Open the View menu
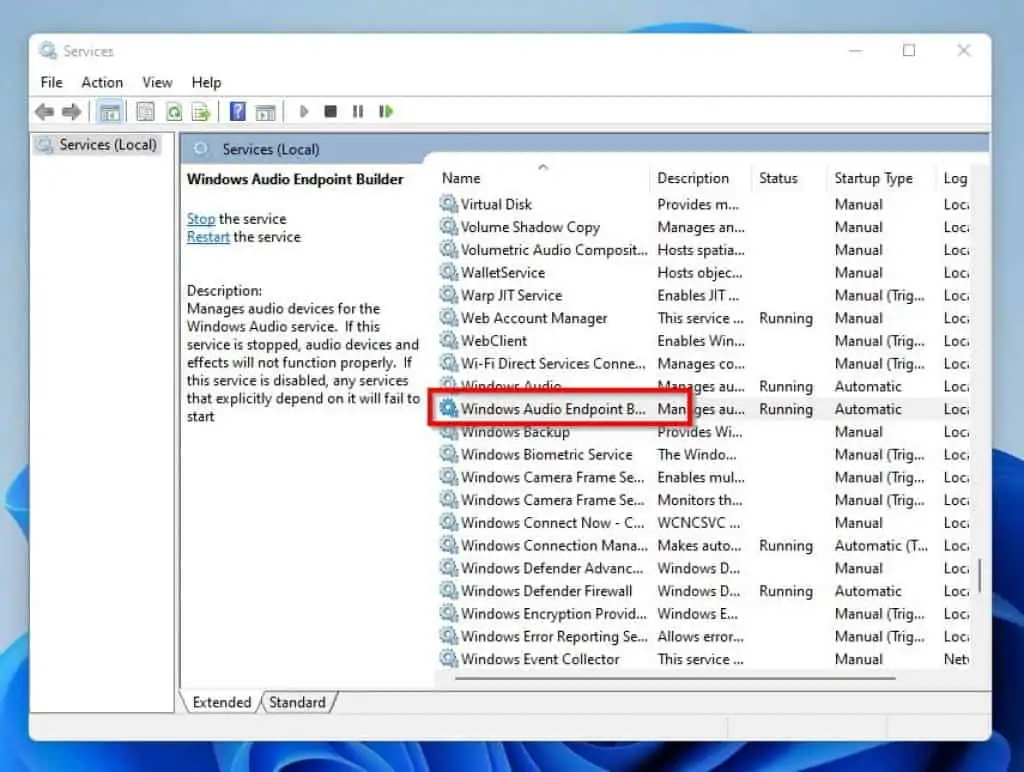 pos(157,82)
